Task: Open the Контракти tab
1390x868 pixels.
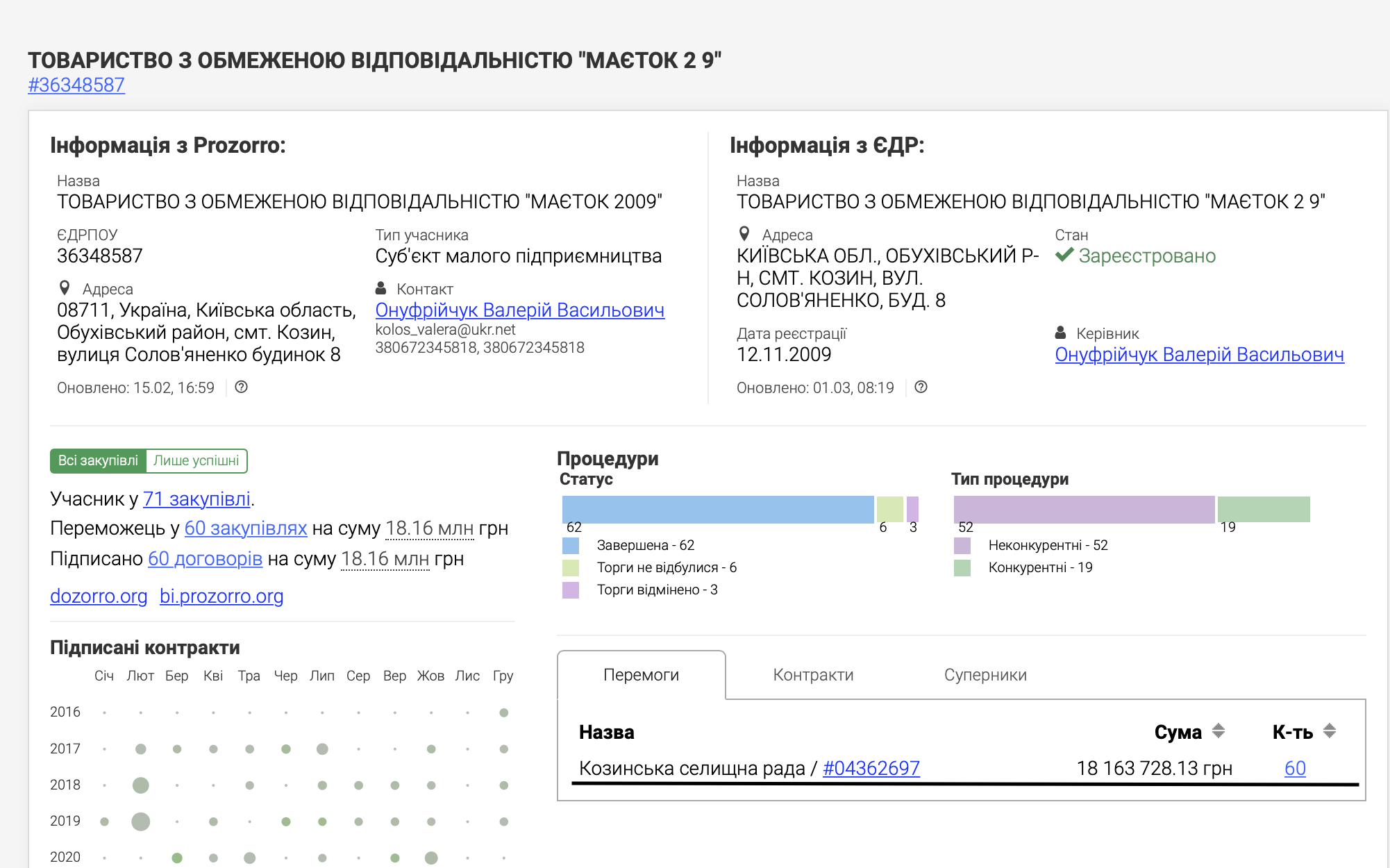Action: (x=813, y=675)
